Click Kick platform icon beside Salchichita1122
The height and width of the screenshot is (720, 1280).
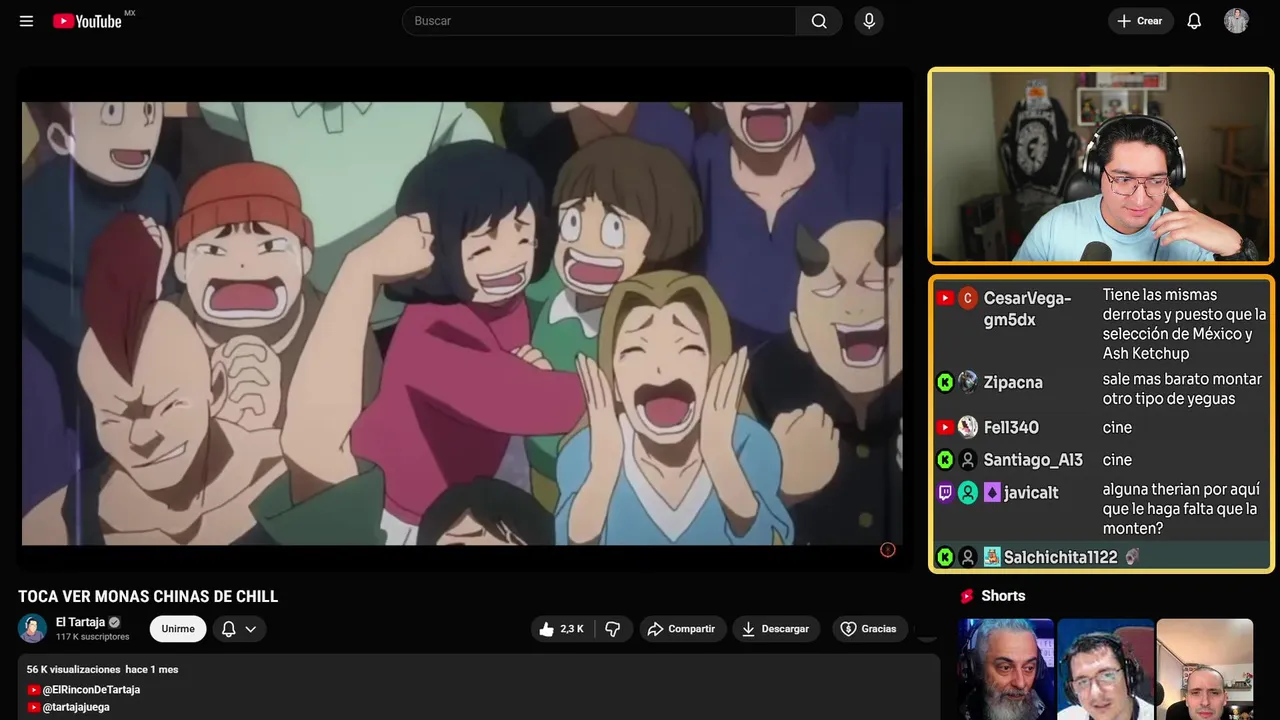click(x=945, y=557)
